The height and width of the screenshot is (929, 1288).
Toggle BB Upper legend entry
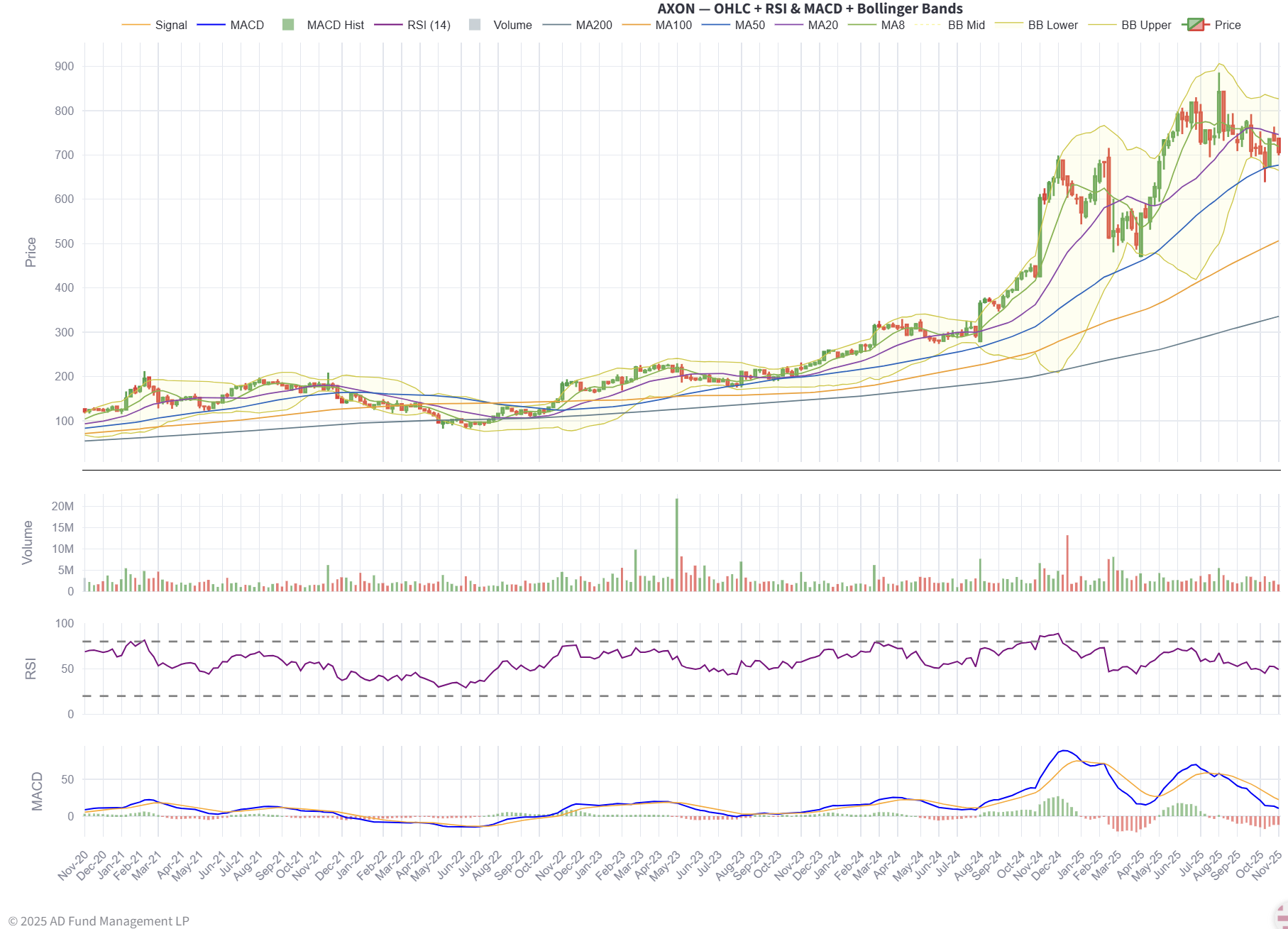click(x=1130, y=25)
